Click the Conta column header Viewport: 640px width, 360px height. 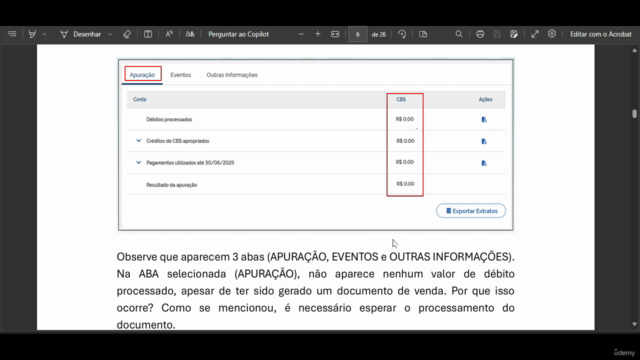140,99
